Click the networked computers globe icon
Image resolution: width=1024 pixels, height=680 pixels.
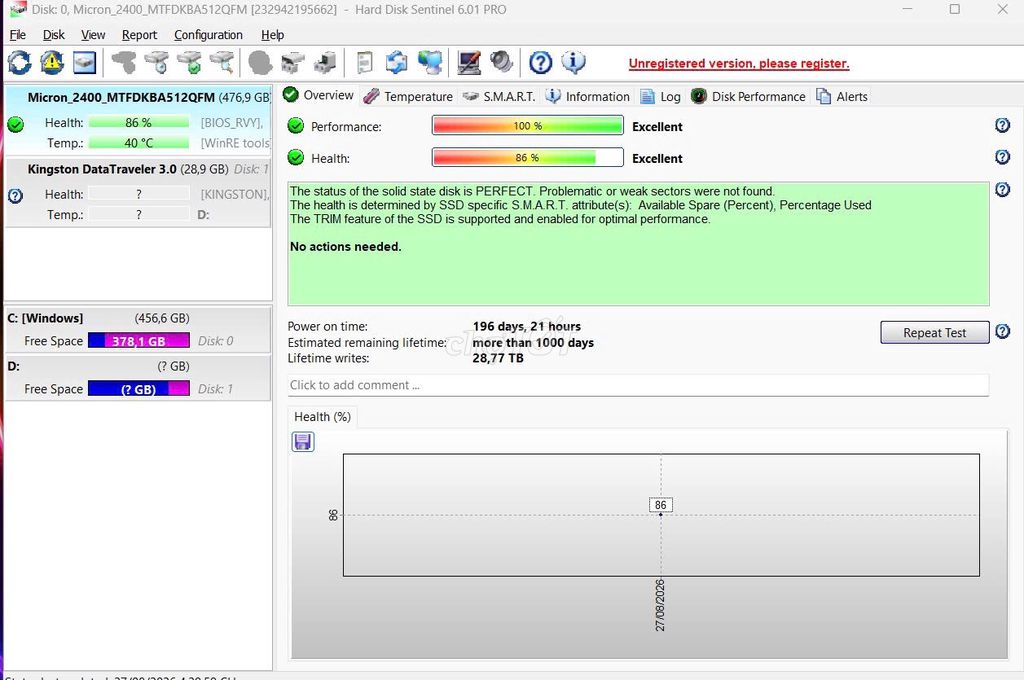(x=430, y=63)
